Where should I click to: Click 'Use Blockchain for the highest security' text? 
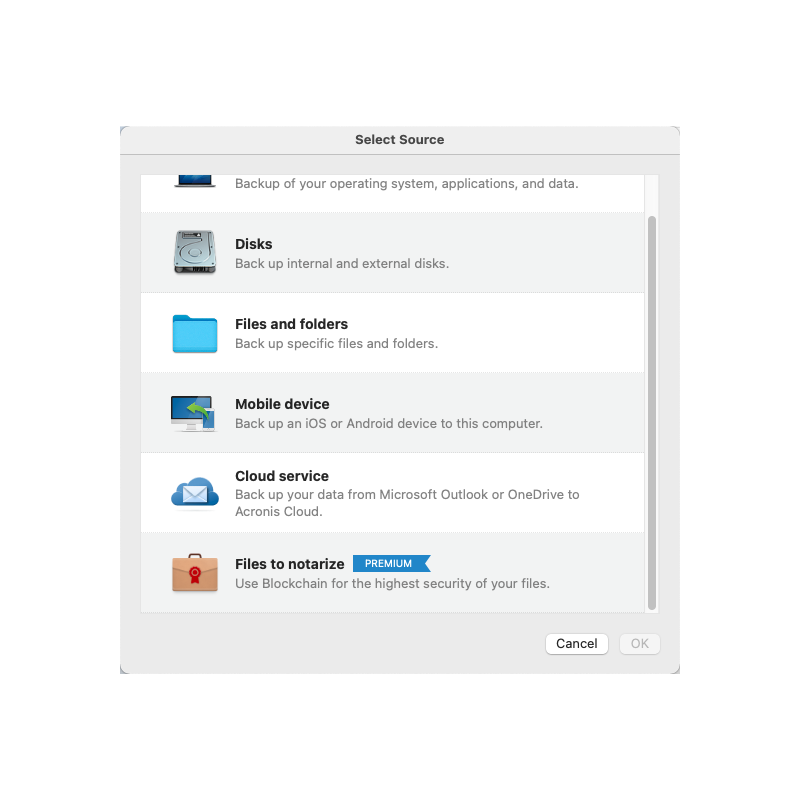(392, 584)
